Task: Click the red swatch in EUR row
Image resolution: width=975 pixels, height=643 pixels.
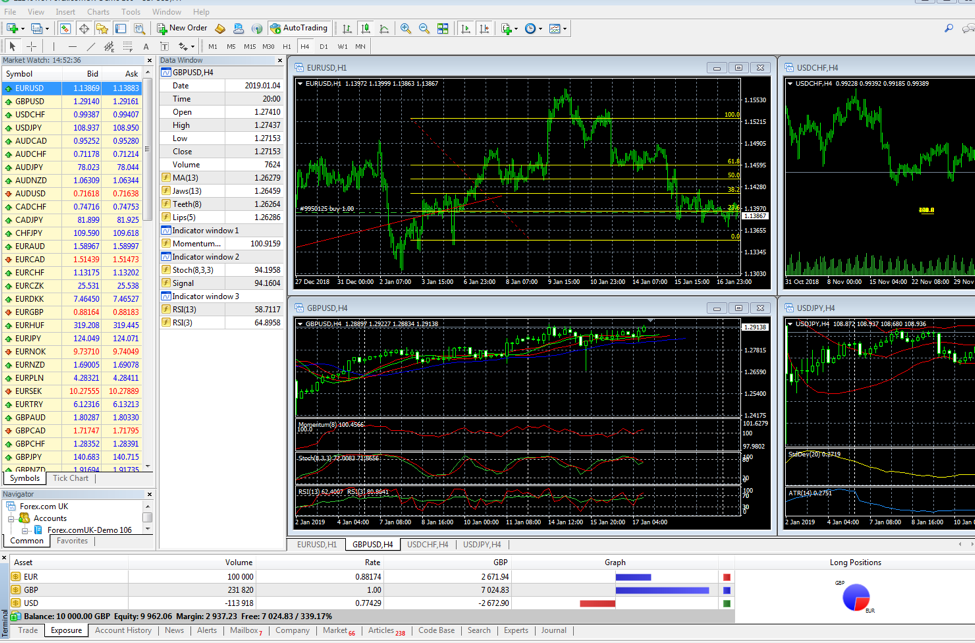Action: point(726,577)
